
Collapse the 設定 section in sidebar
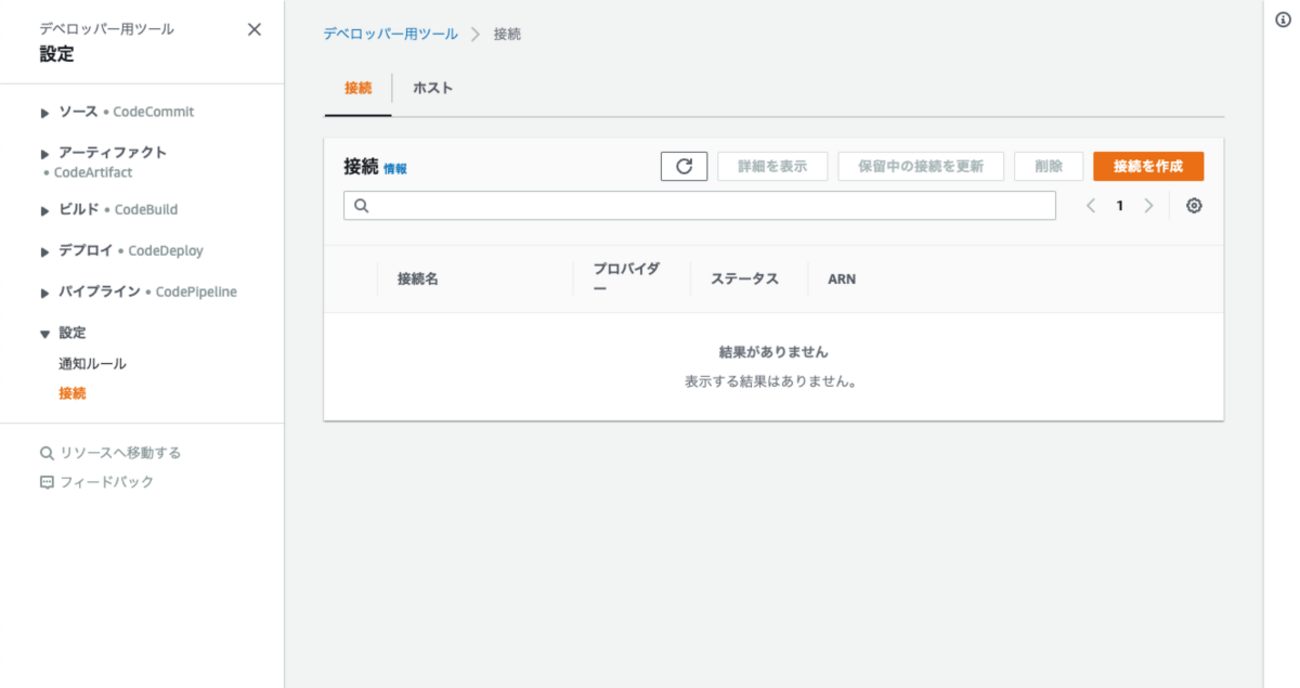pos(45,334)
